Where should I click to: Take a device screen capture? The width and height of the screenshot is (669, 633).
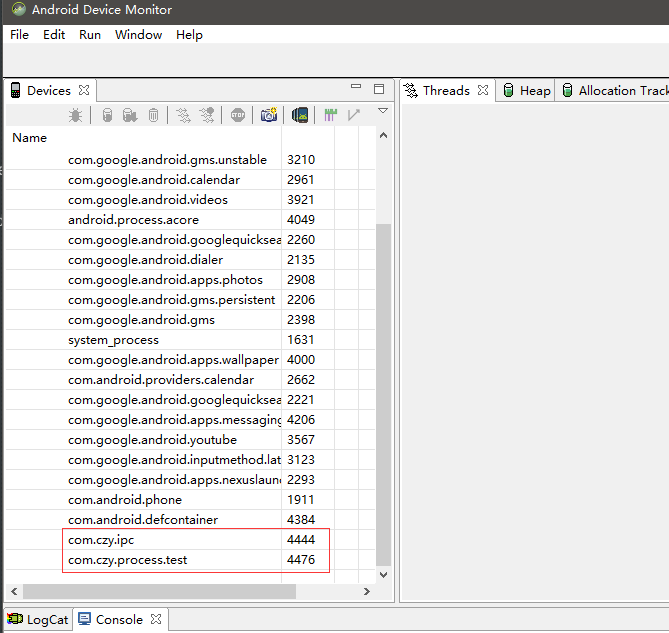[268, 115]
